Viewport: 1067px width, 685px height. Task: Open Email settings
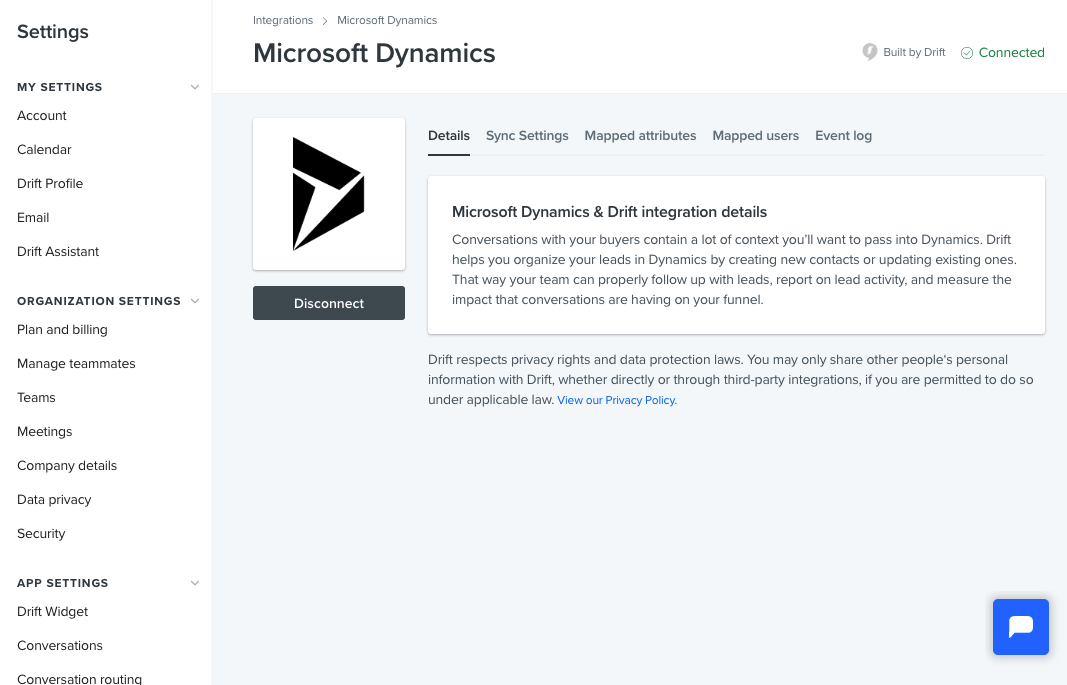click(33, 218)
